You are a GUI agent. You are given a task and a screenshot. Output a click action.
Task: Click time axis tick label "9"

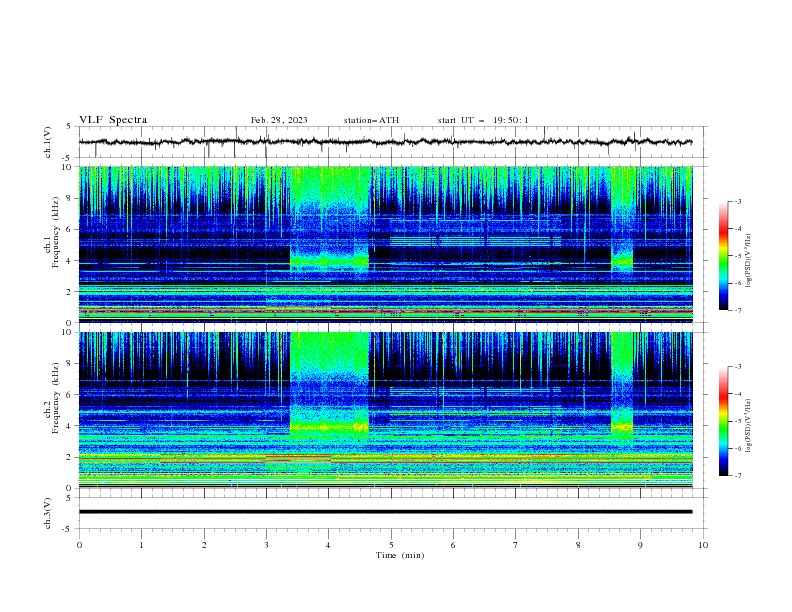[x=640, y=545]
